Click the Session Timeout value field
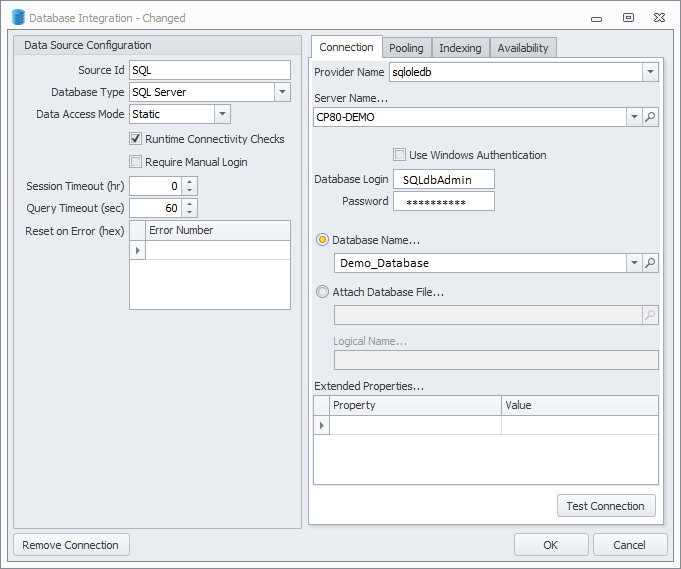The width and height of the screenshot is (681, 569). [x=156, y=186]
